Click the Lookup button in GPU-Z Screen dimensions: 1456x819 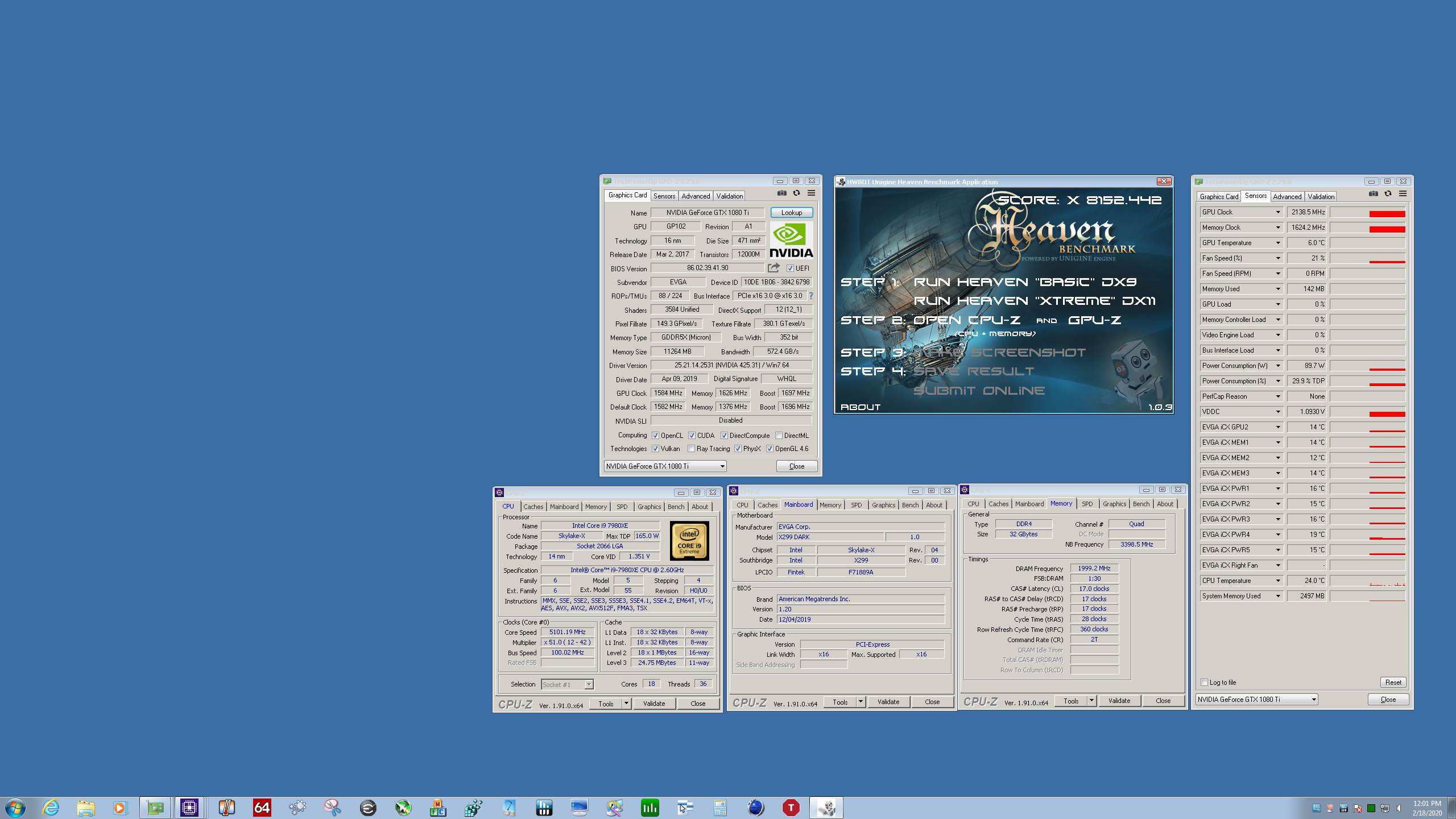coord(792,212)
